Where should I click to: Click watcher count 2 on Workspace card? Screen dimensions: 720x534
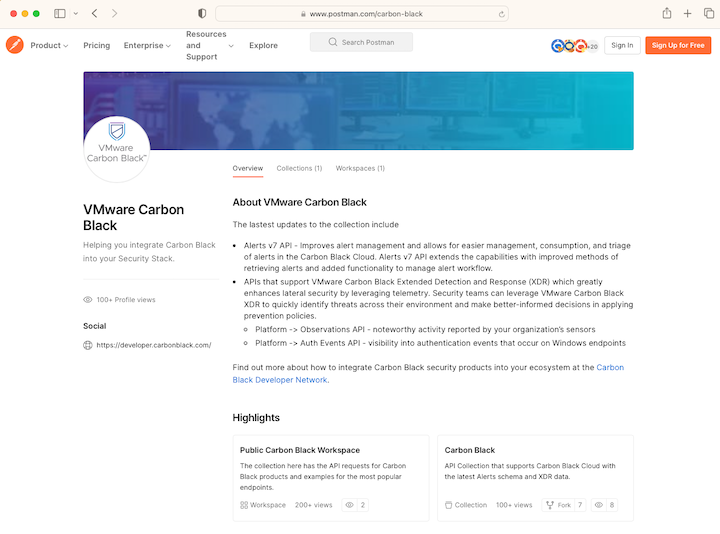(x=363, y=505)
